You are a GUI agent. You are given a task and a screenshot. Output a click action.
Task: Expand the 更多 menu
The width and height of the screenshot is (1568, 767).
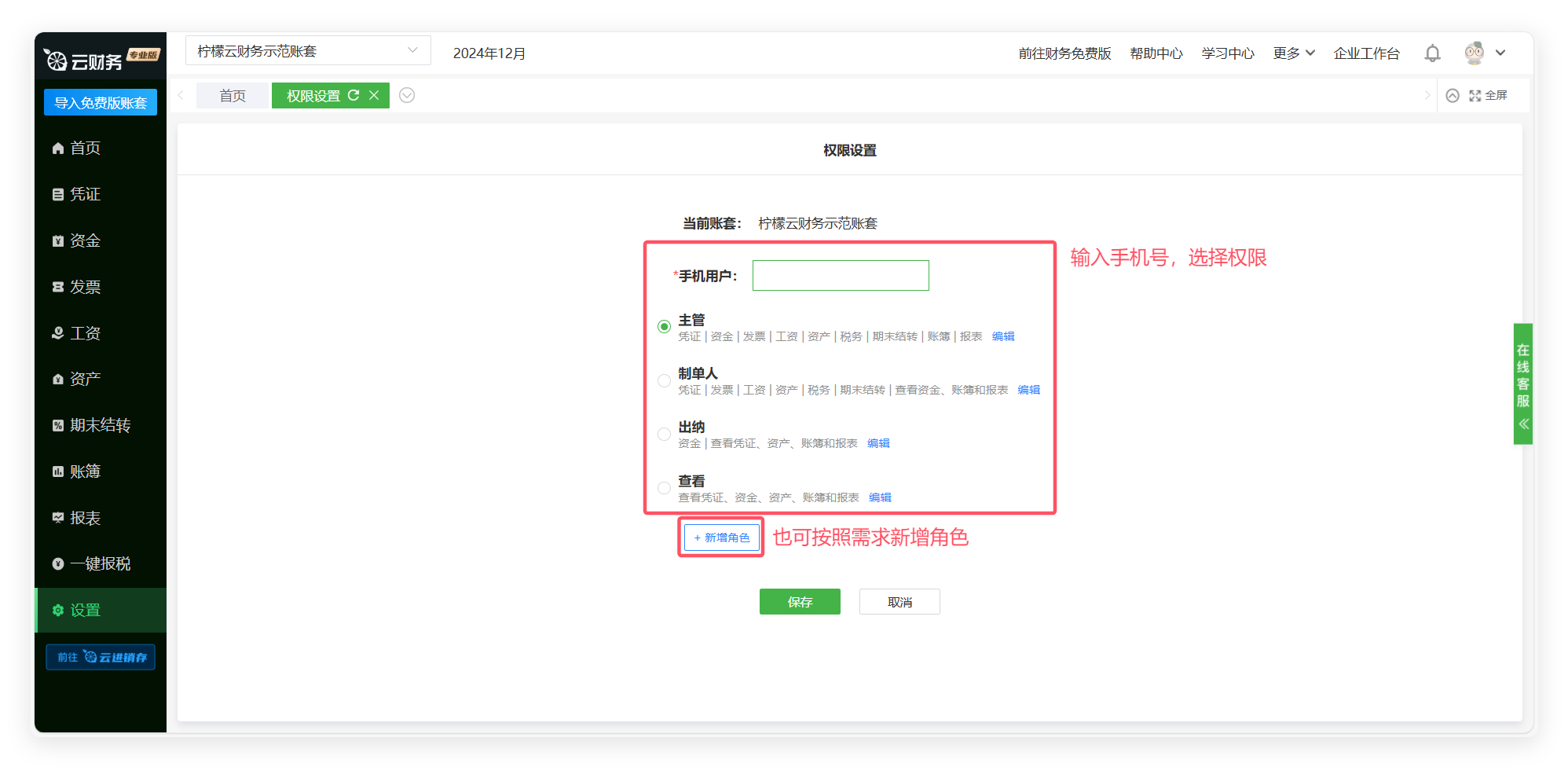tap(1293, 53)
